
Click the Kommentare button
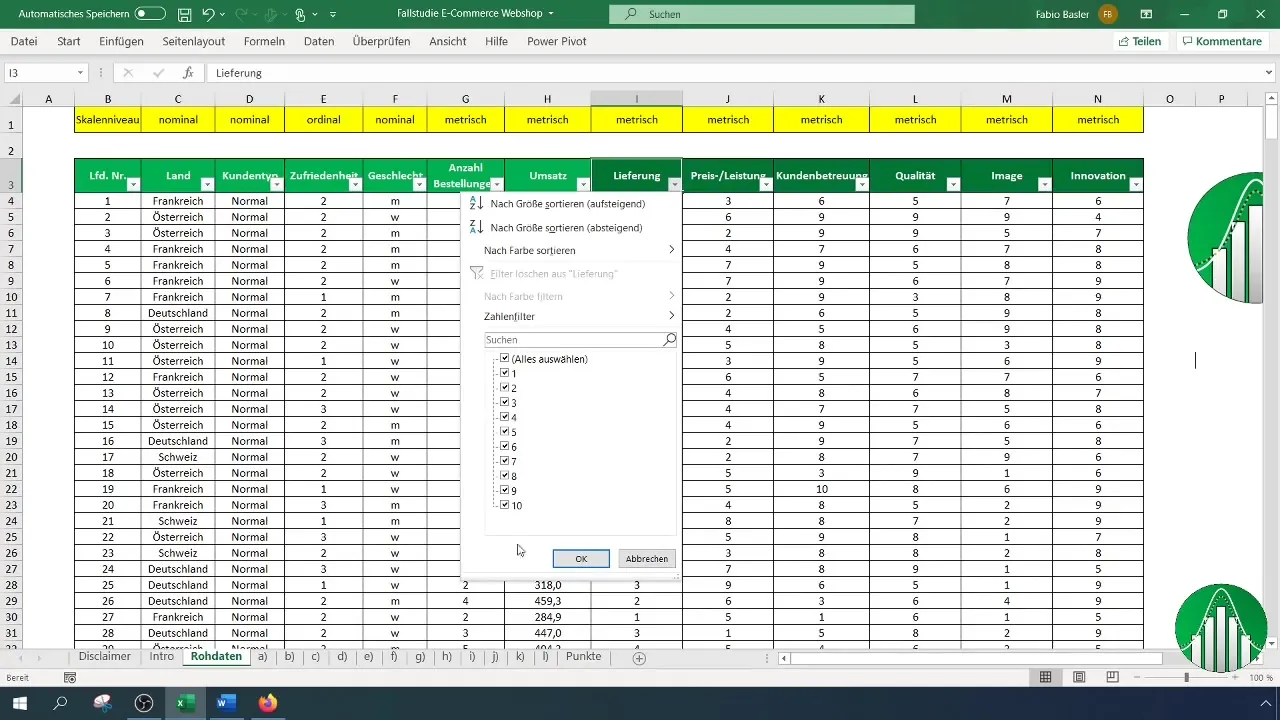pos(1224,41)
